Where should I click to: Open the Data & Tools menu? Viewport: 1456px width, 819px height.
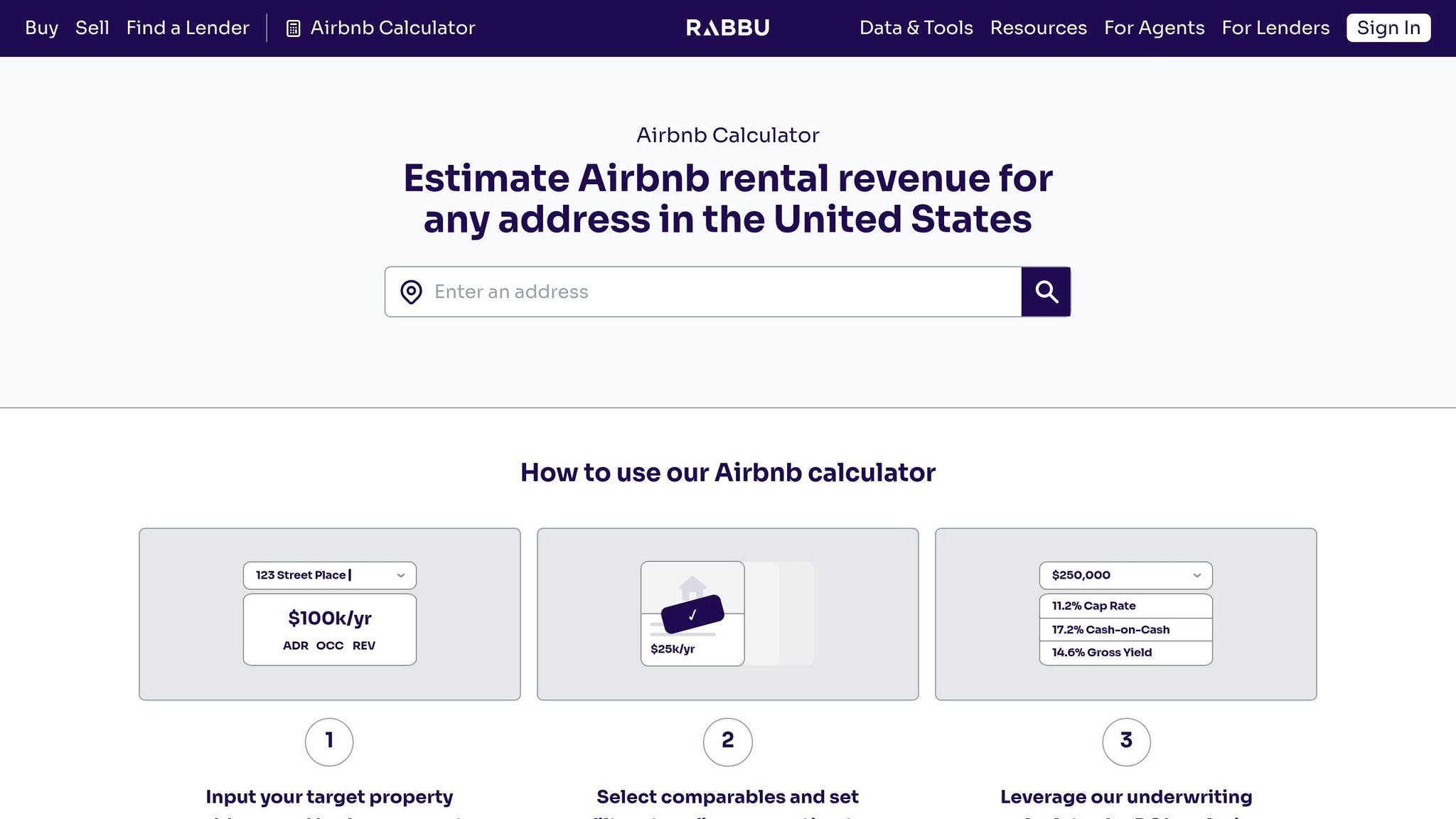click(x=916, y=28)
